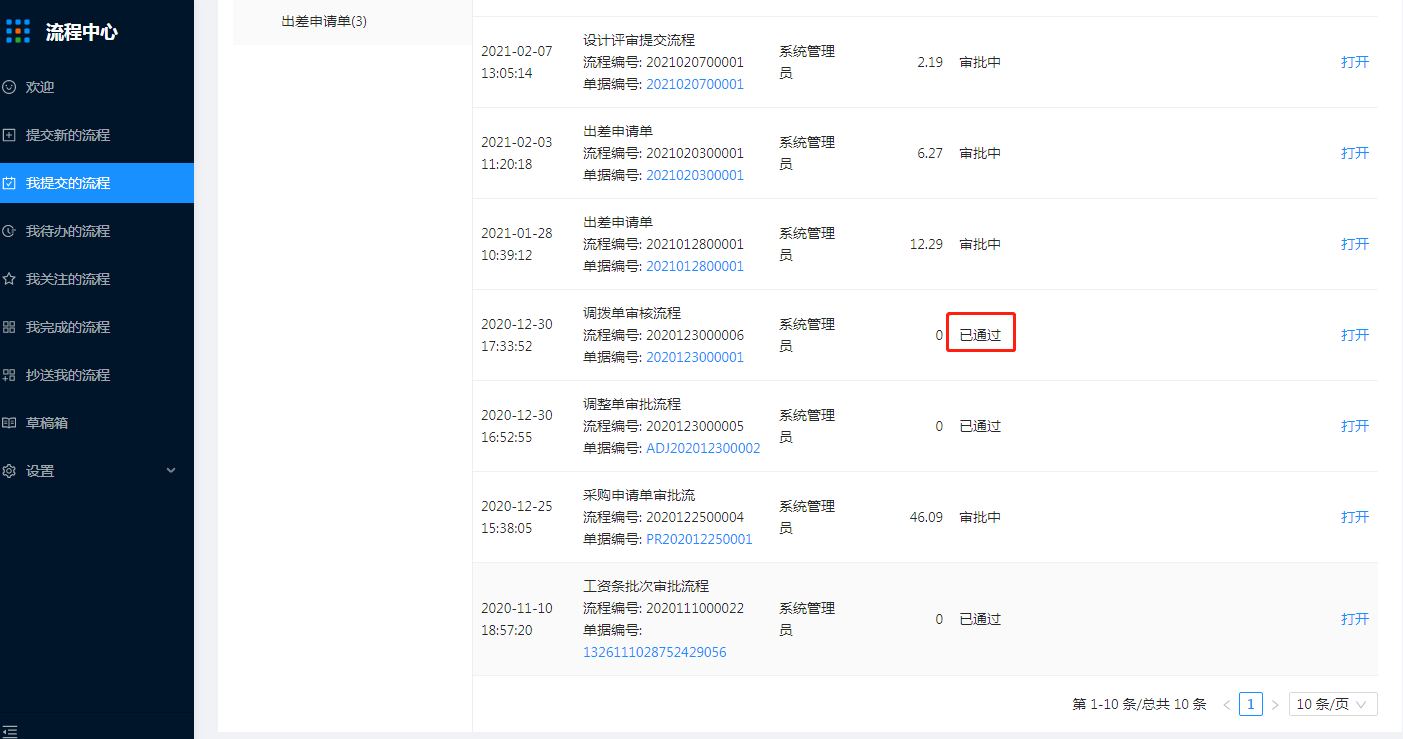Click 打开 for 工资条批次审批流程
The width and height of the screenshot is (1403, 739).
[1355, 619]
